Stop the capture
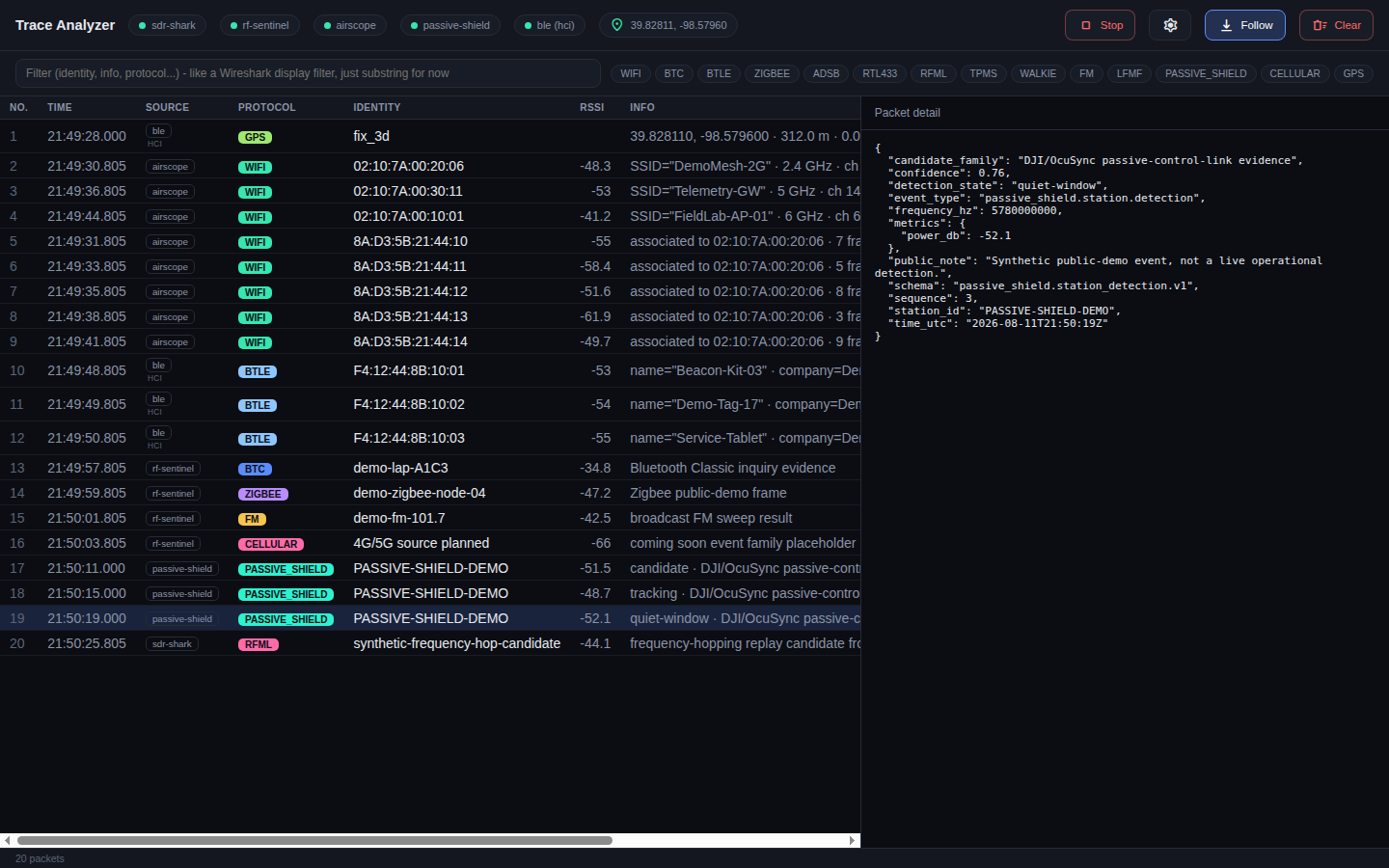This screenshot has height=868, width=1389. 1100,25
